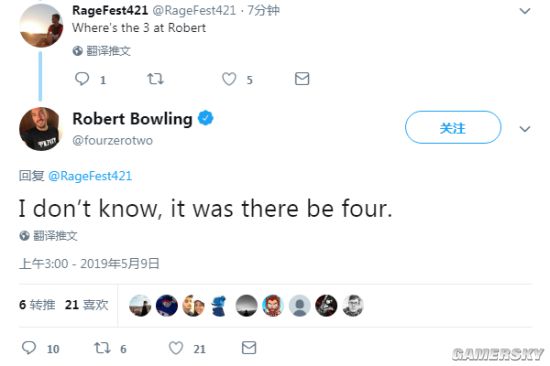Translate RageFest421's tweet with 翻译推文

coord(102,51)
